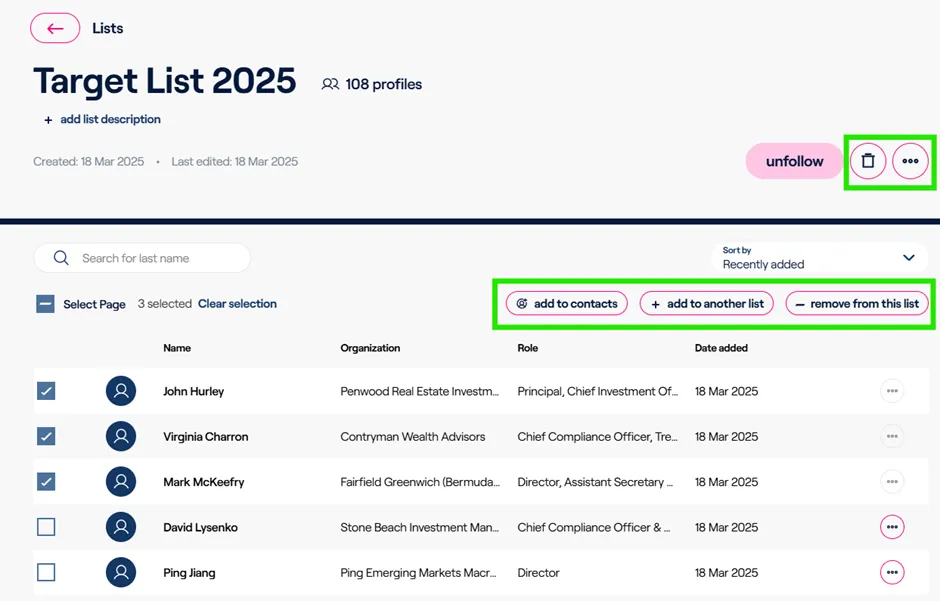The width and height of the screenshot is (940, 601).
Task: Focus the Search for last name field
Action: (142, 258)
